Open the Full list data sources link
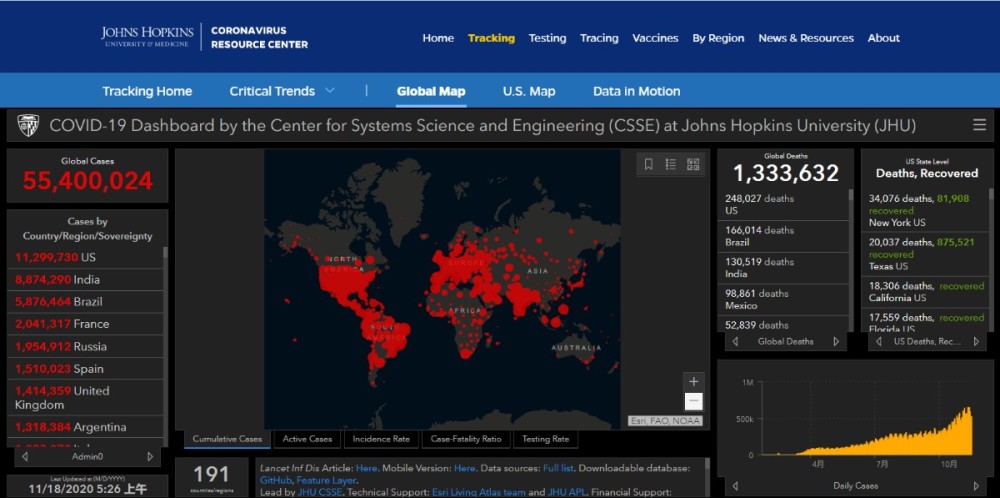The image size is (1000, 498). pos(559,468)
